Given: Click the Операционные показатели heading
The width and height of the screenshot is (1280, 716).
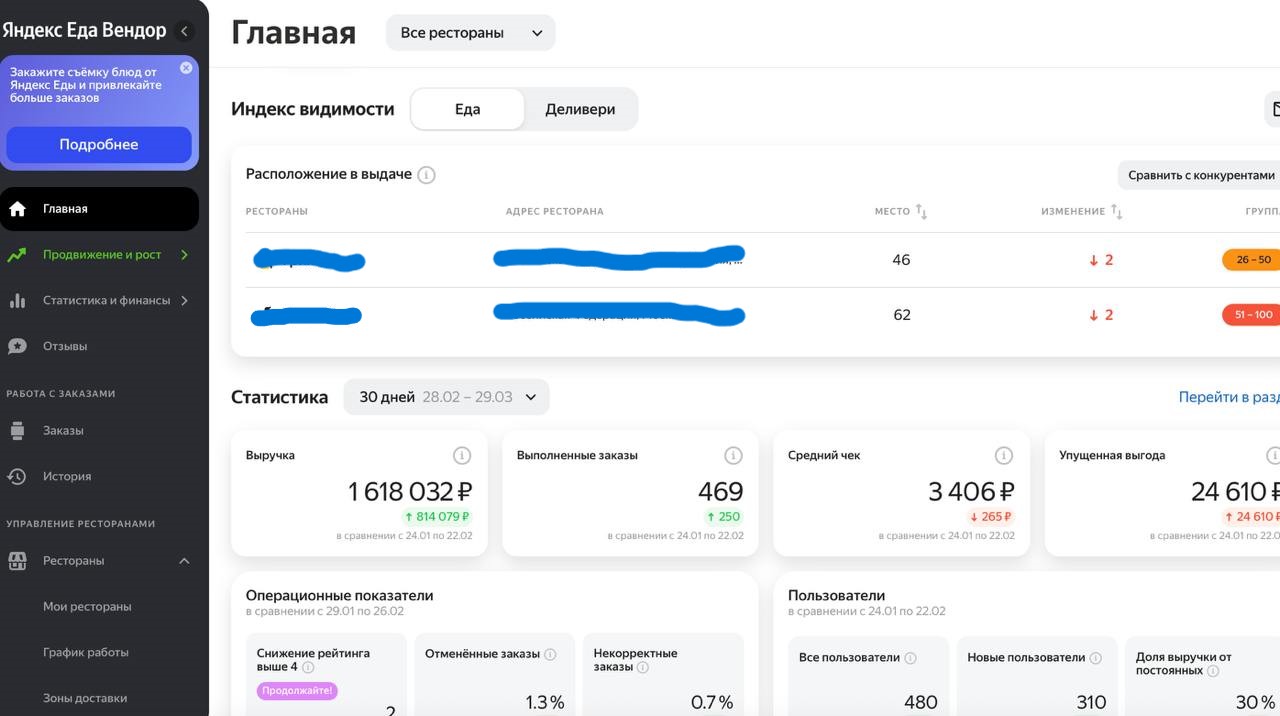Looking at the screenshot, I should click(339, 596).
